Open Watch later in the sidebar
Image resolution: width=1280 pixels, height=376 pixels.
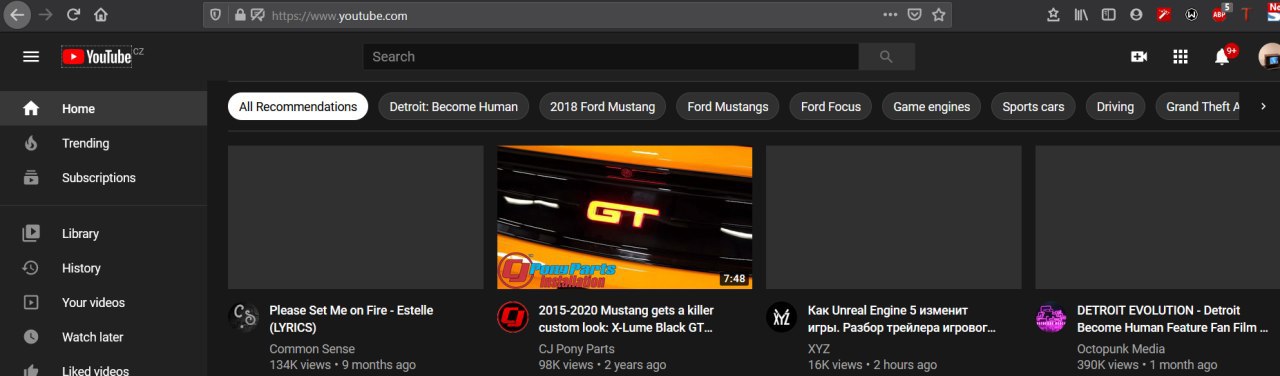104,337
